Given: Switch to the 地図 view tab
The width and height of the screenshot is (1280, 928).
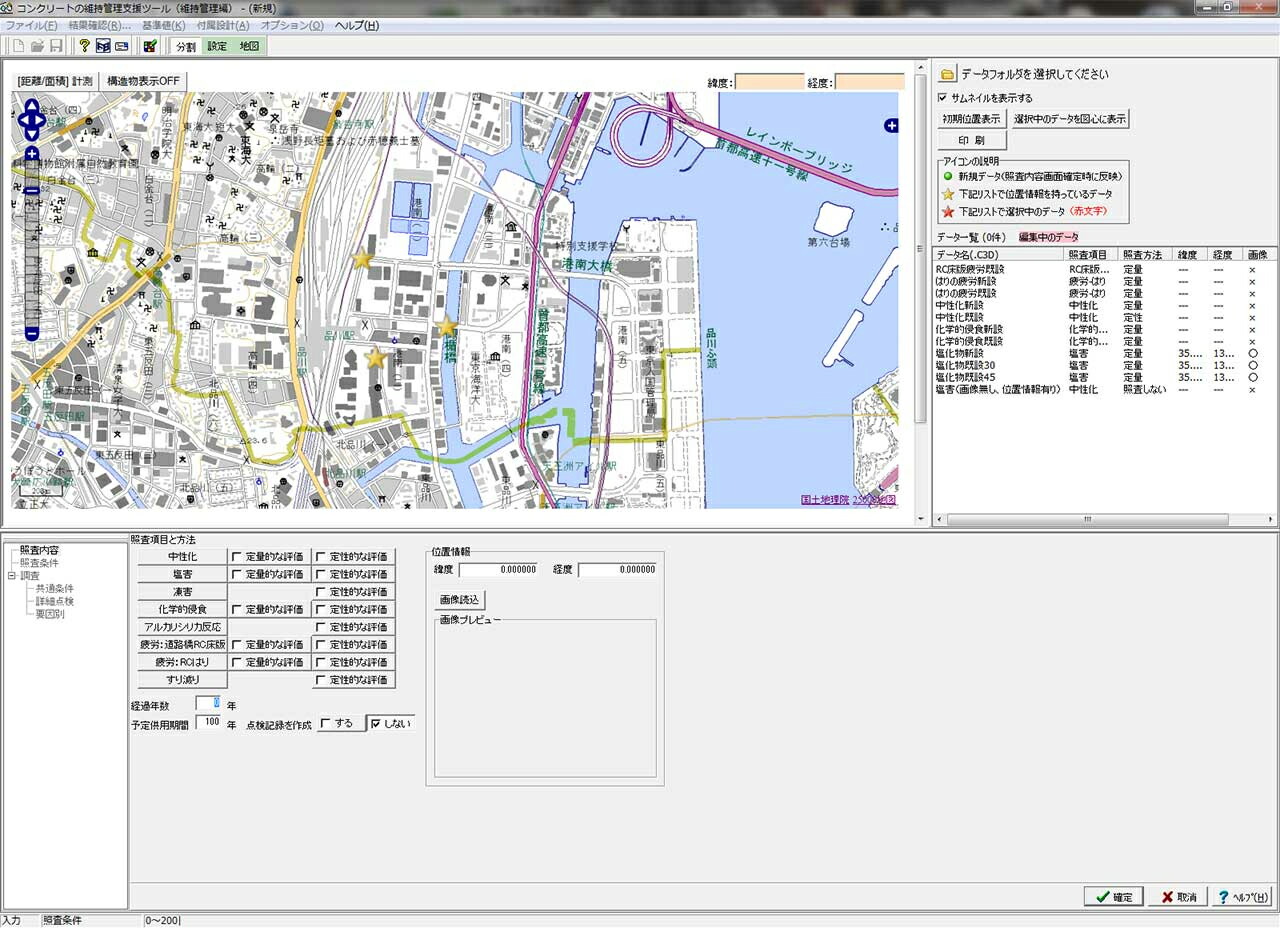Looking at the screenshot, I should tap(249, 46).
